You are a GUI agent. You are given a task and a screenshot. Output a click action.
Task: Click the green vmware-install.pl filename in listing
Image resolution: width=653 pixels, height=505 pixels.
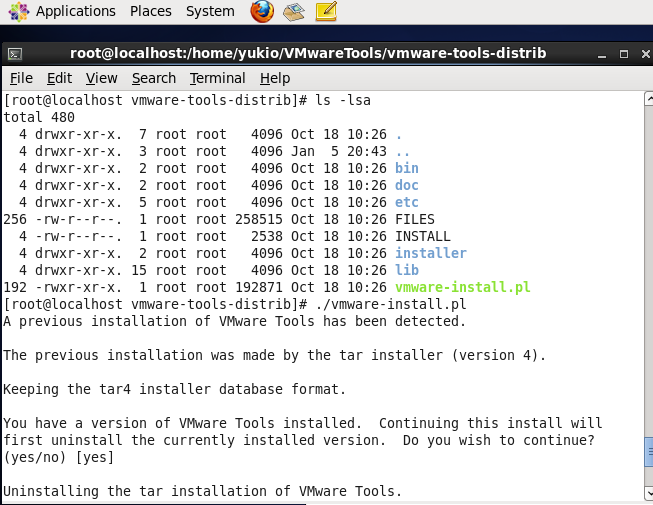(462, 288)
